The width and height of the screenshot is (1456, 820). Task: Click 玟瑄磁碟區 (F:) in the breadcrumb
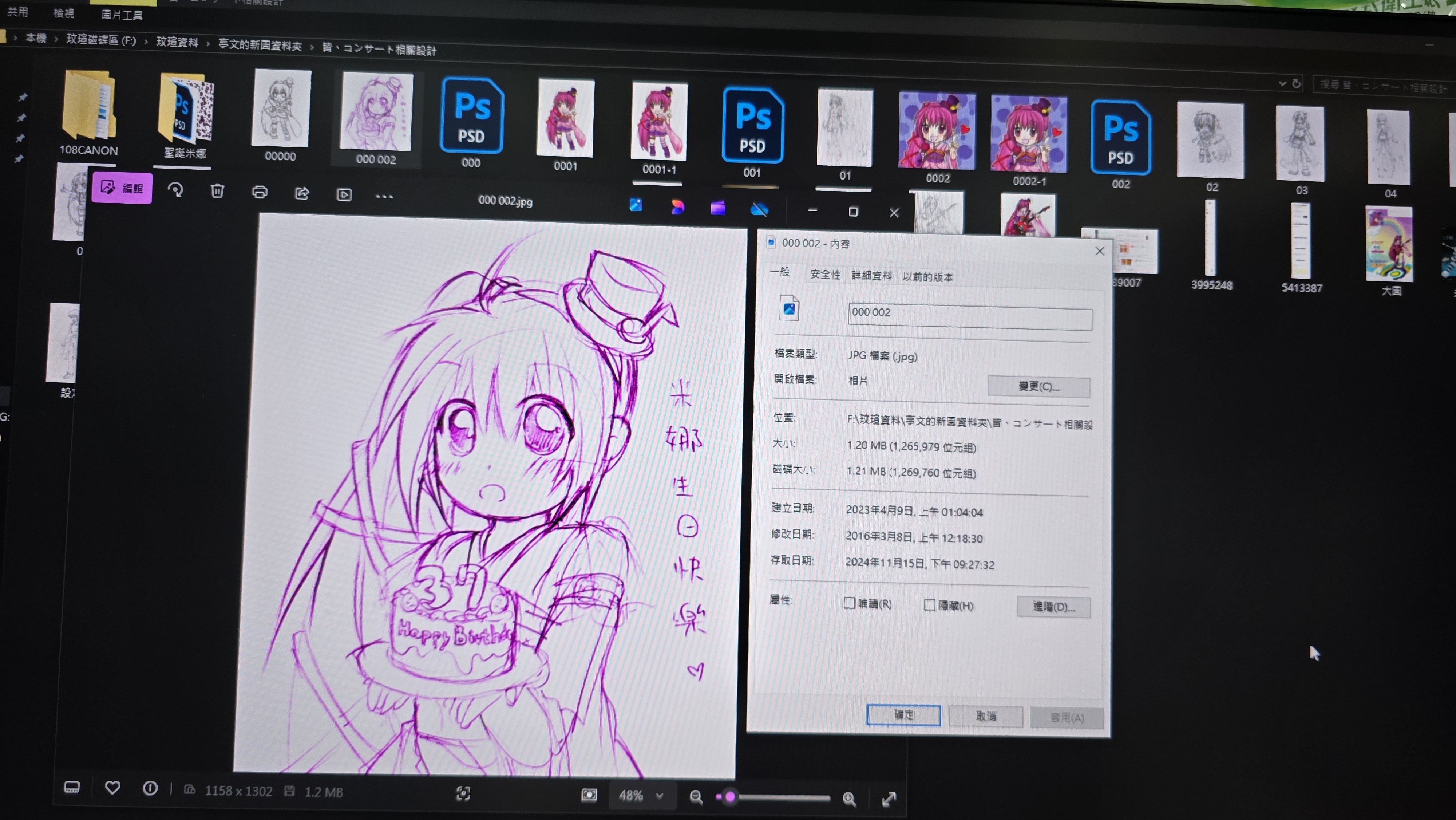point(101,40)
